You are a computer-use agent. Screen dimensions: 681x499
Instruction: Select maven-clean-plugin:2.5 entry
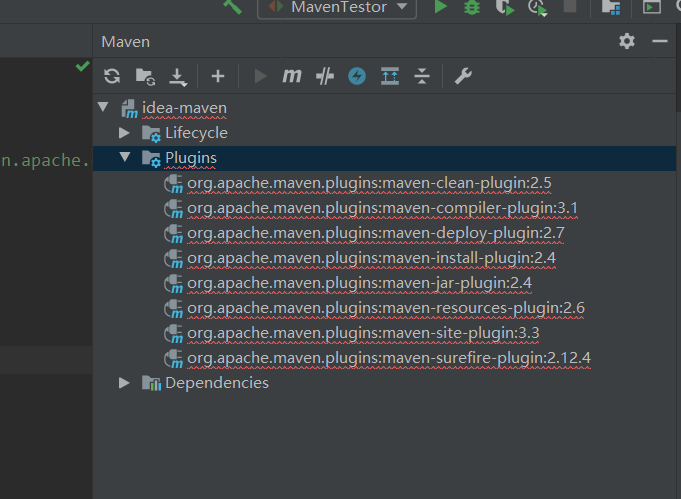(x=369, y=183)
